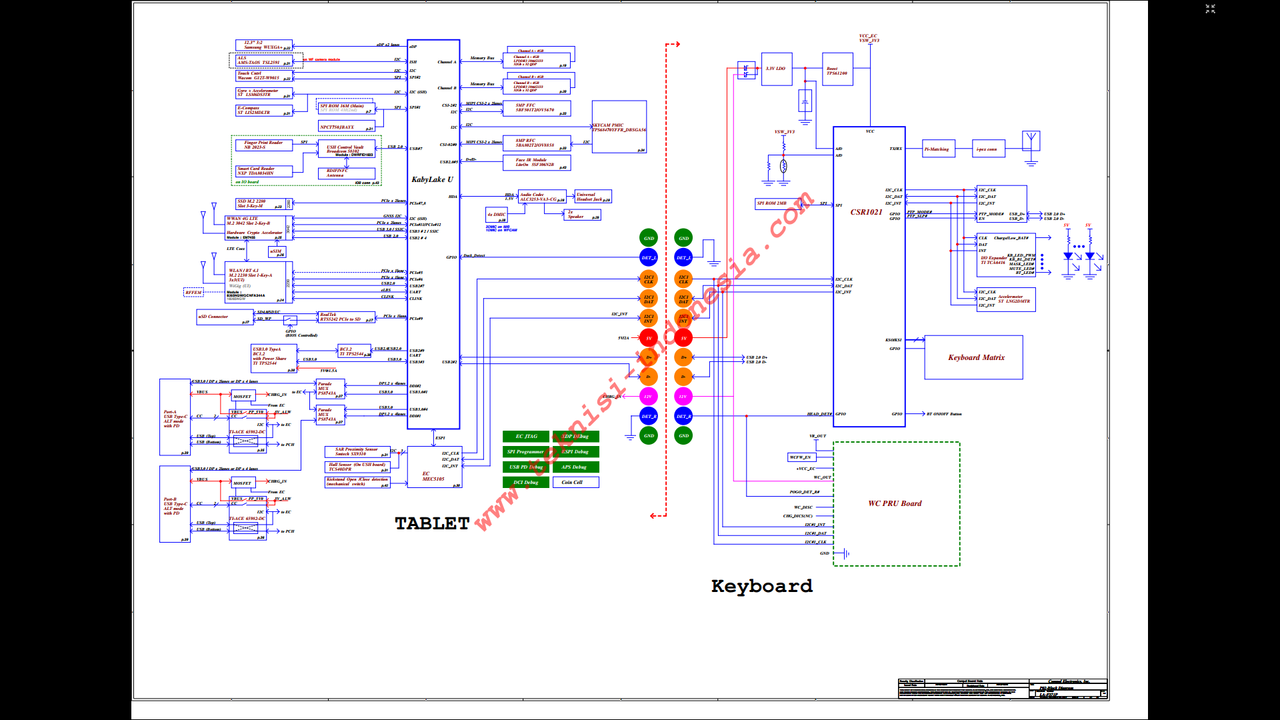Select the 3.3V LDO block
1280x720 pixels.
[x=777, y=68]
